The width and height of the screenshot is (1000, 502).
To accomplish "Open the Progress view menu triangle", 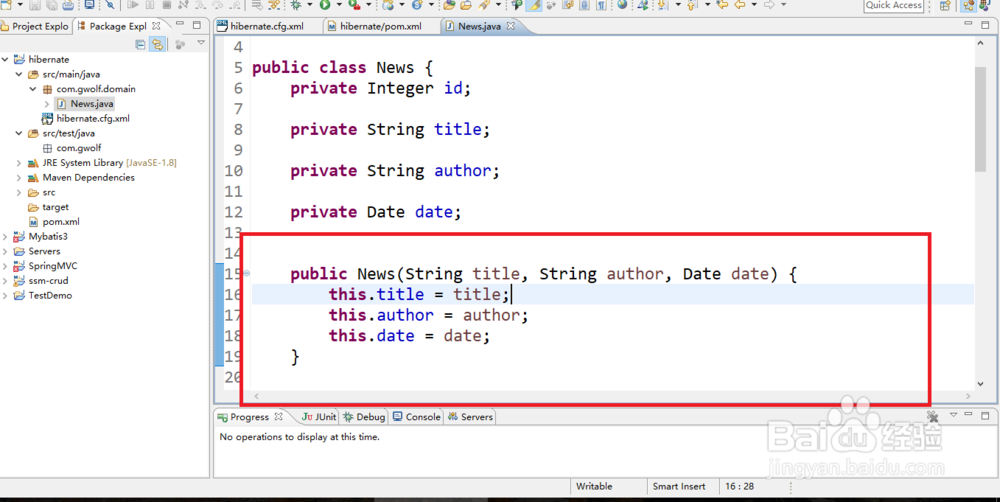I will pyautogui.click(x=953, y=415).
